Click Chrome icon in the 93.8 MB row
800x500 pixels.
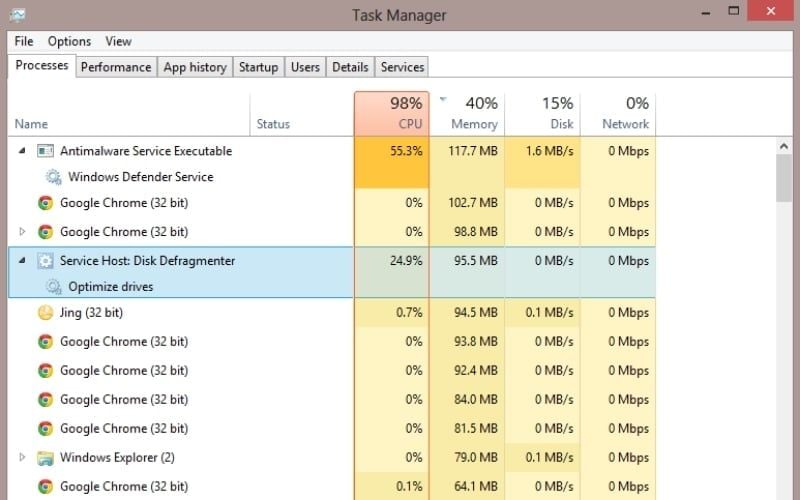45,341
